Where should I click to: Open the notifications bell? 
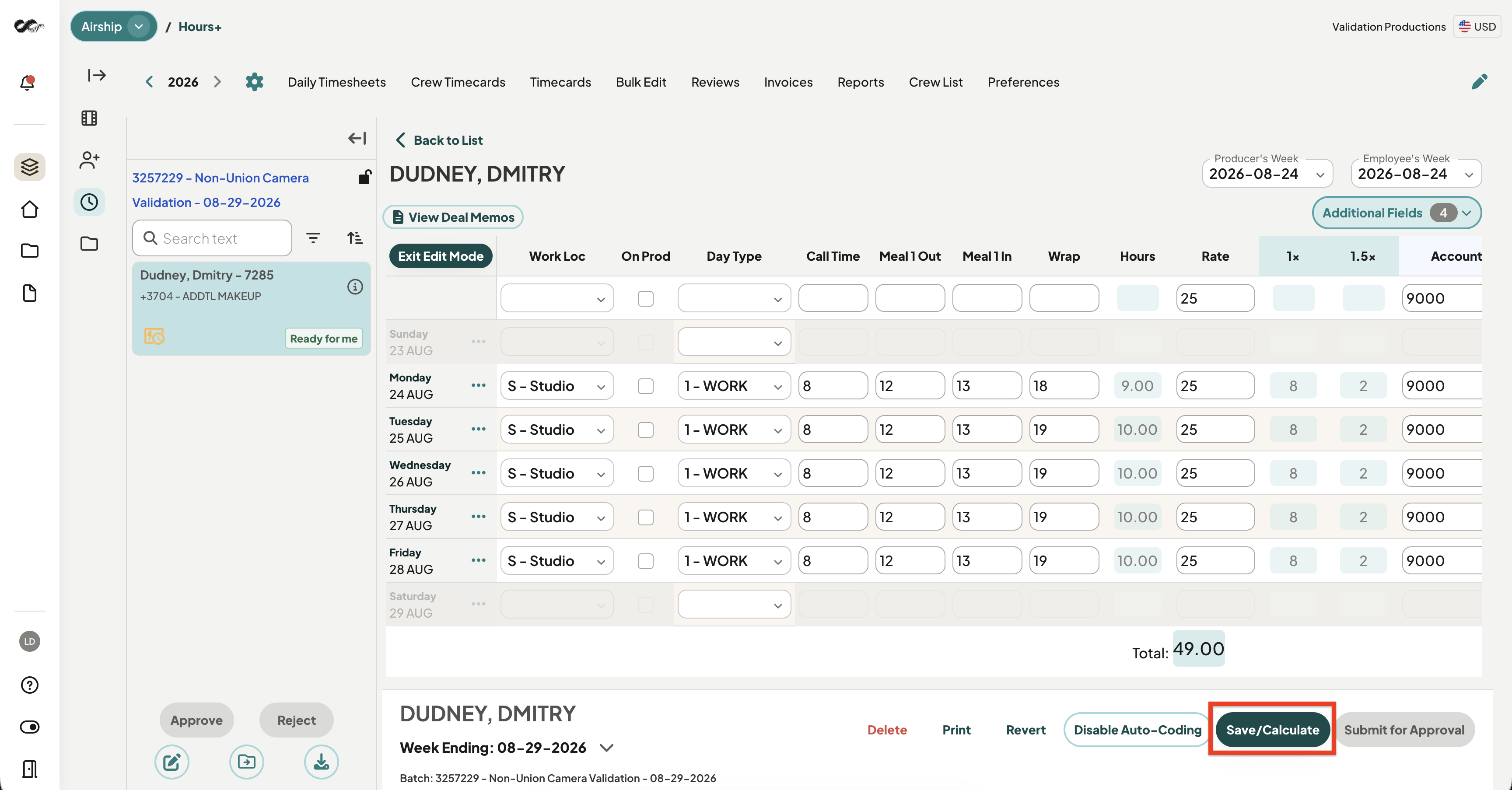point(28,82)
